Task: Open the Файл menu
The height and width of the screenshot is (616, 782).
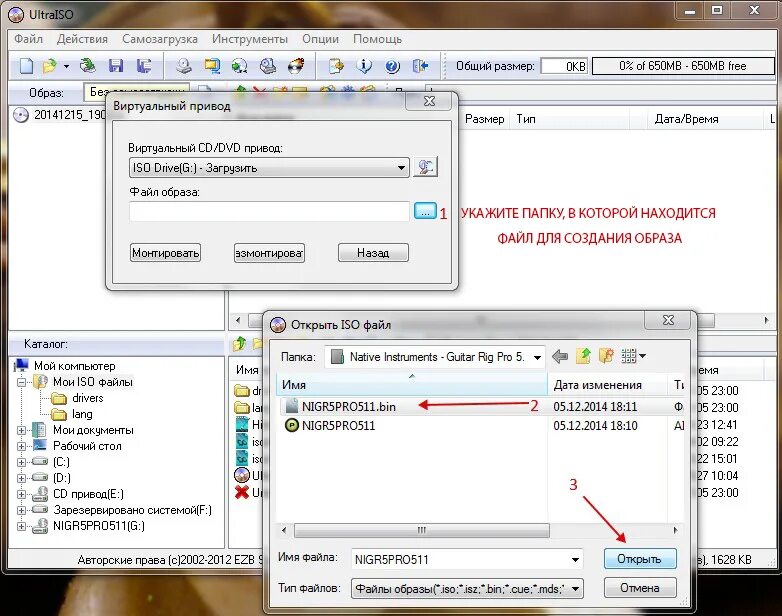Action: (28, 39)
